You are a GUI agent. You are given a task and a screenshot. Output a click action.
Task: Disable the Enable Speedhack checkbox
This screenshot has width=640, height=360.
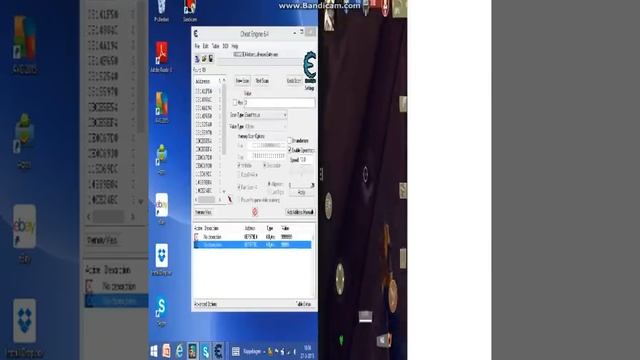[290, 150]
